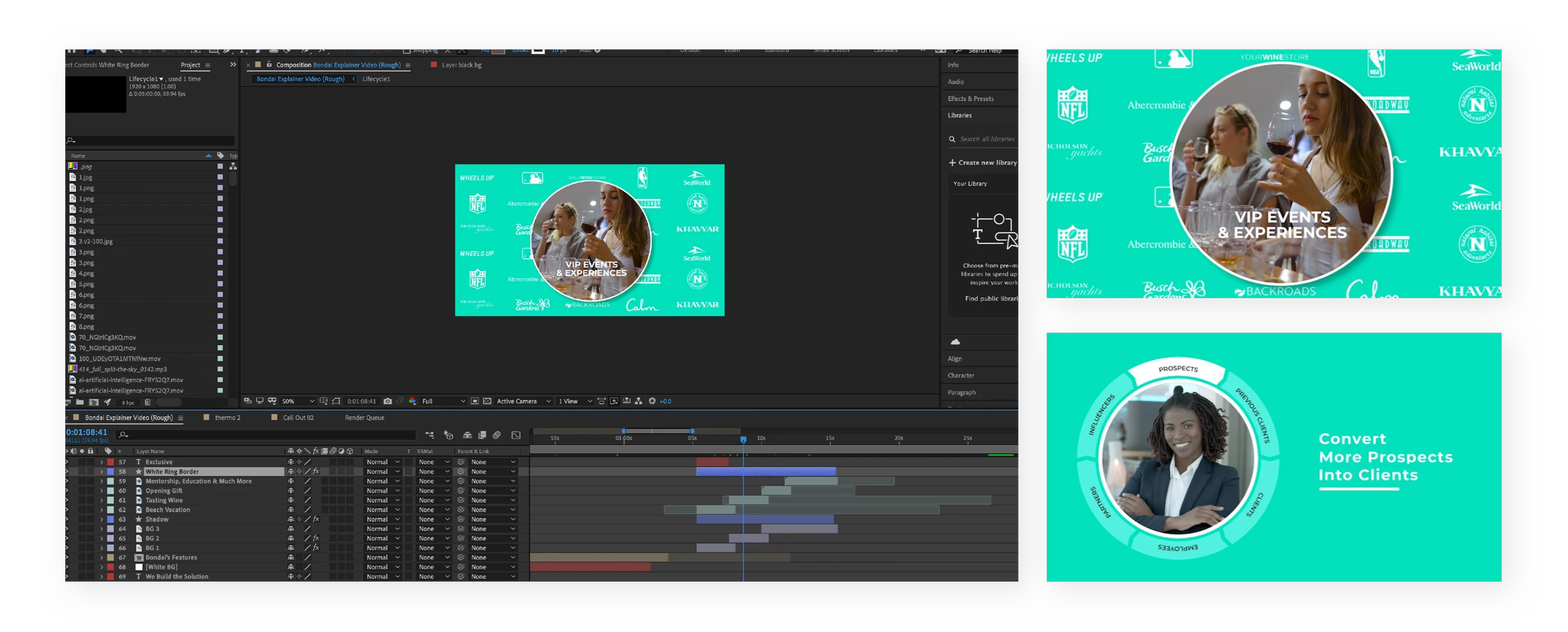Click the label tag column header in timeline

[109, 451]
